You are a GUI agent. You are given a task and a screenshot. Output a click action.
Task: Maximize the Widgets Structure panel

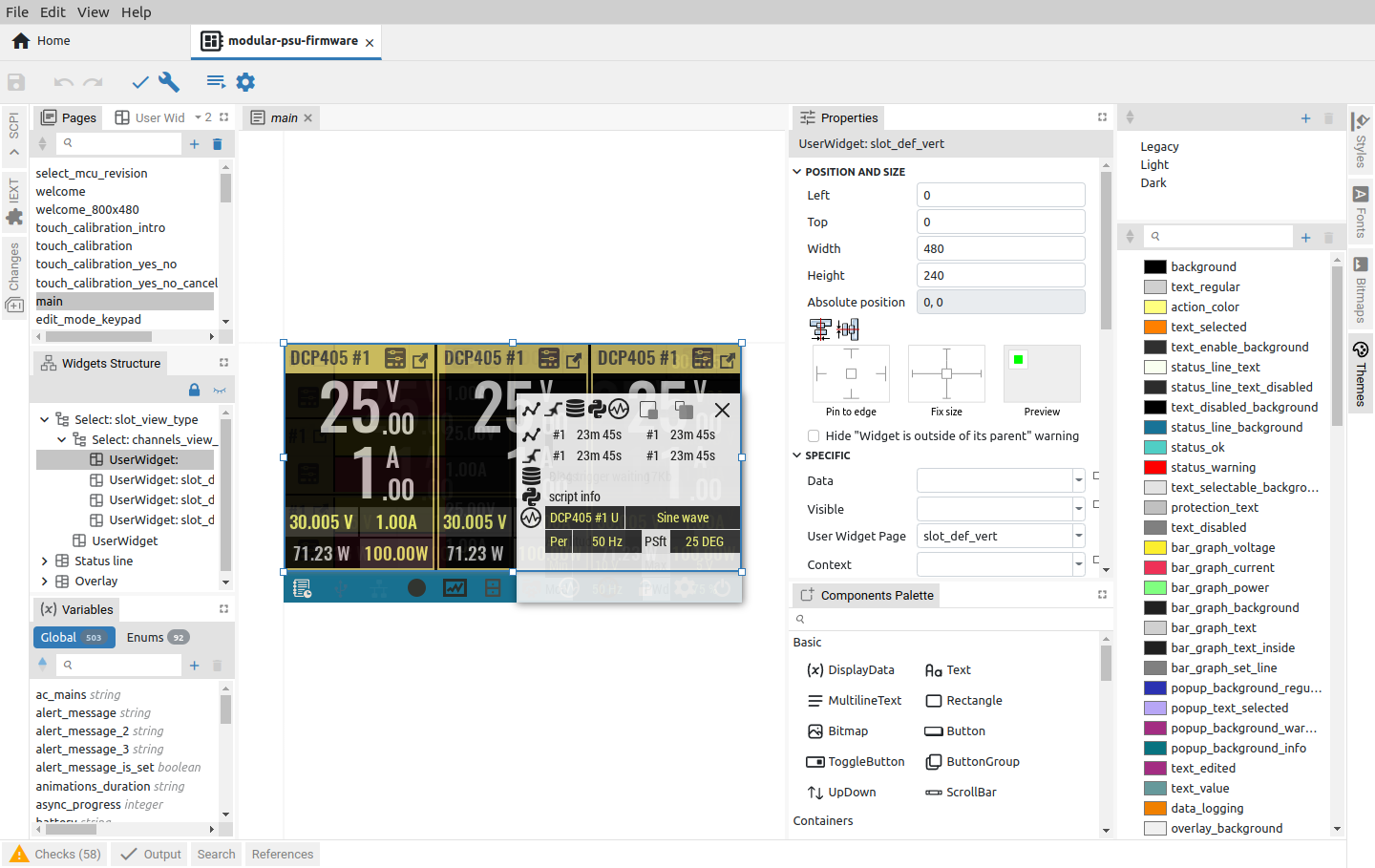pos(223,363)
